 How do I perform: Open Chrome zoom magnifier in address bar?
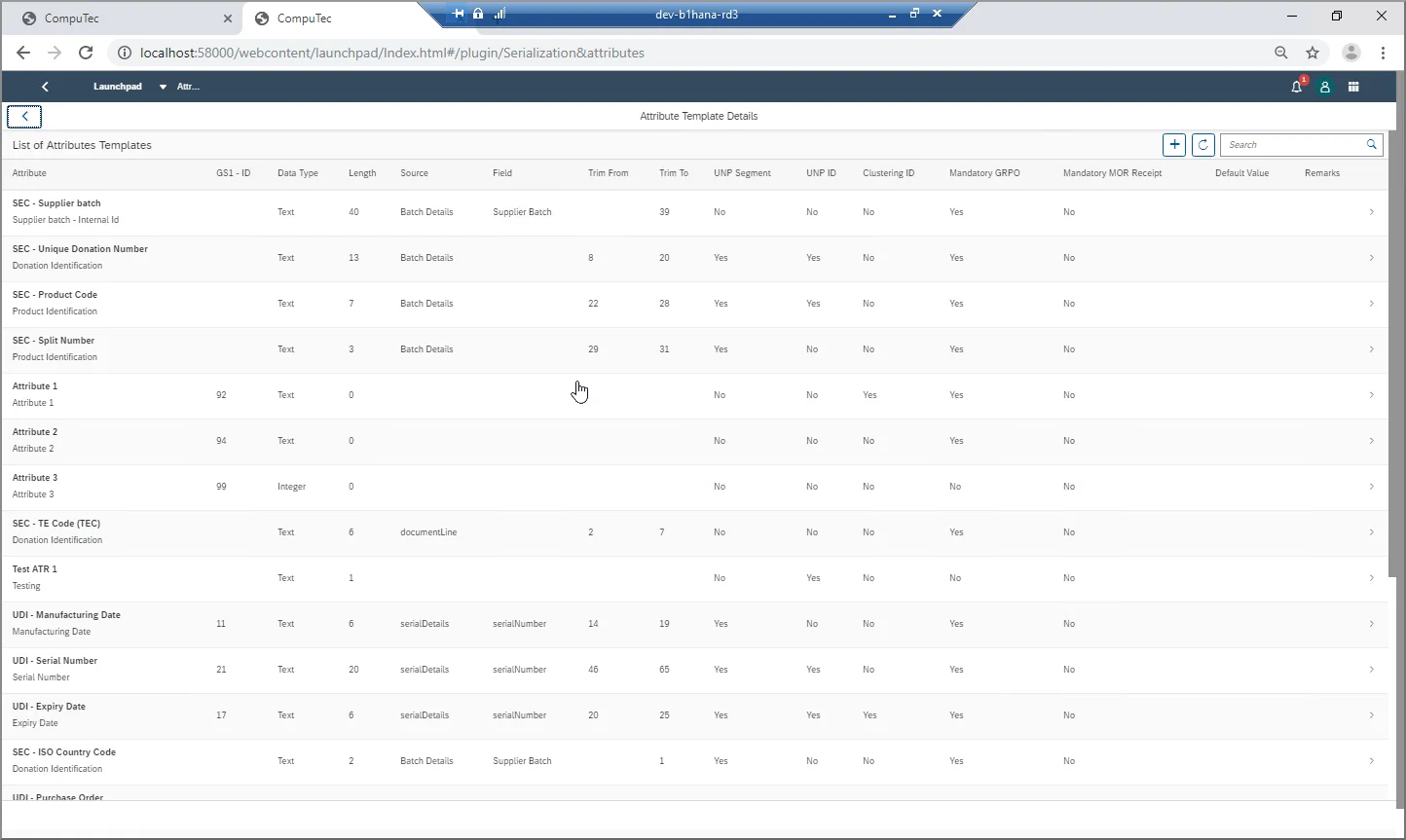click(x=1281, y=53)
